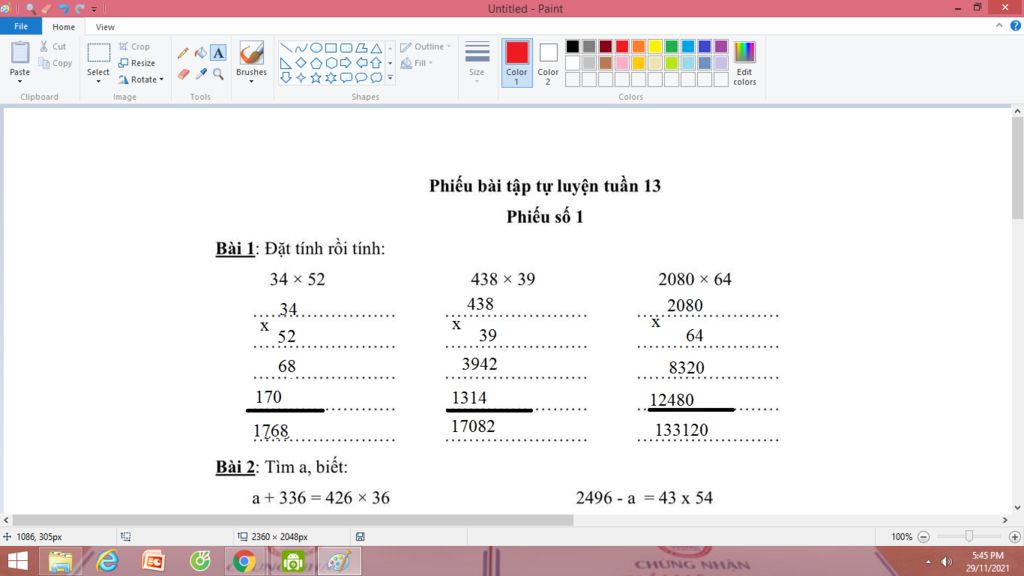Open the Paint Help icon
The width and height of the screenshot is (1024, 576).
click(1016, 25)
